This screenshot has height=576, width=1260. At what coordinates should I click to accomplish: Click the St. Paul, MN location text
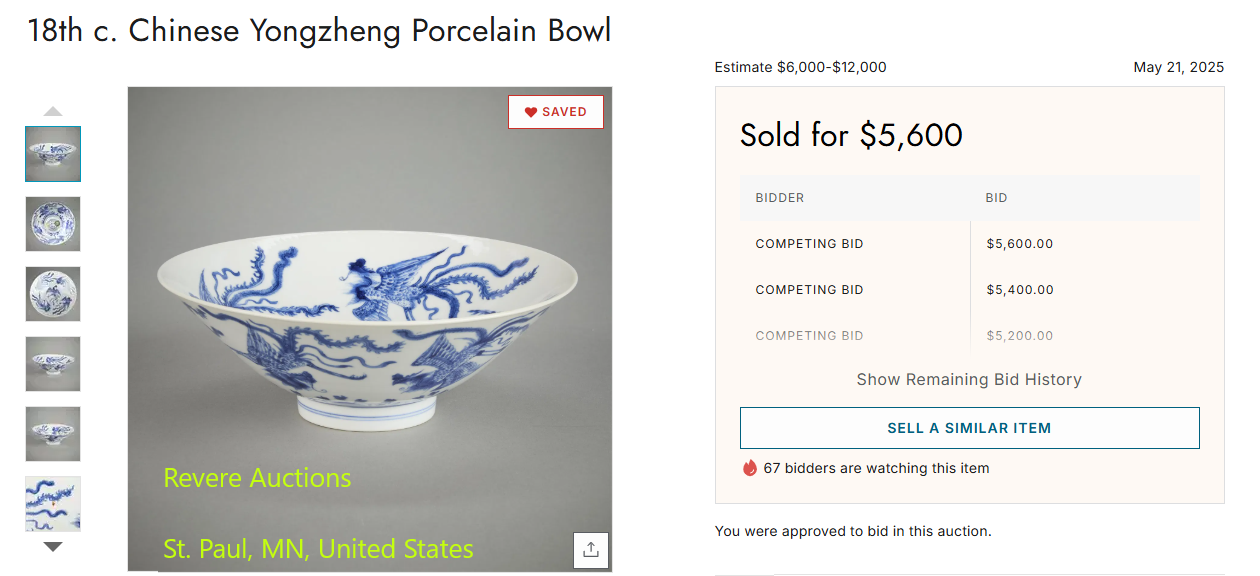318,549
